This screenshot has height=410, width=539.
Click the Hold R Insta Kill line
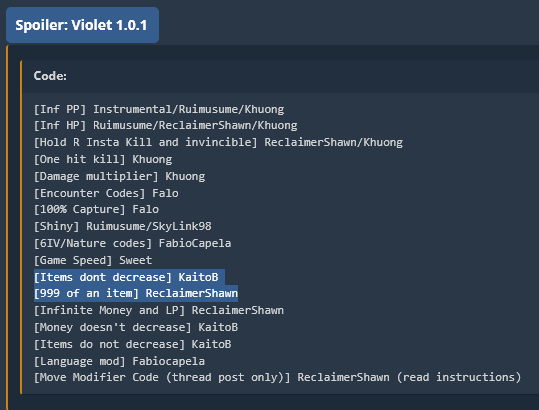[x=218, y=142]
